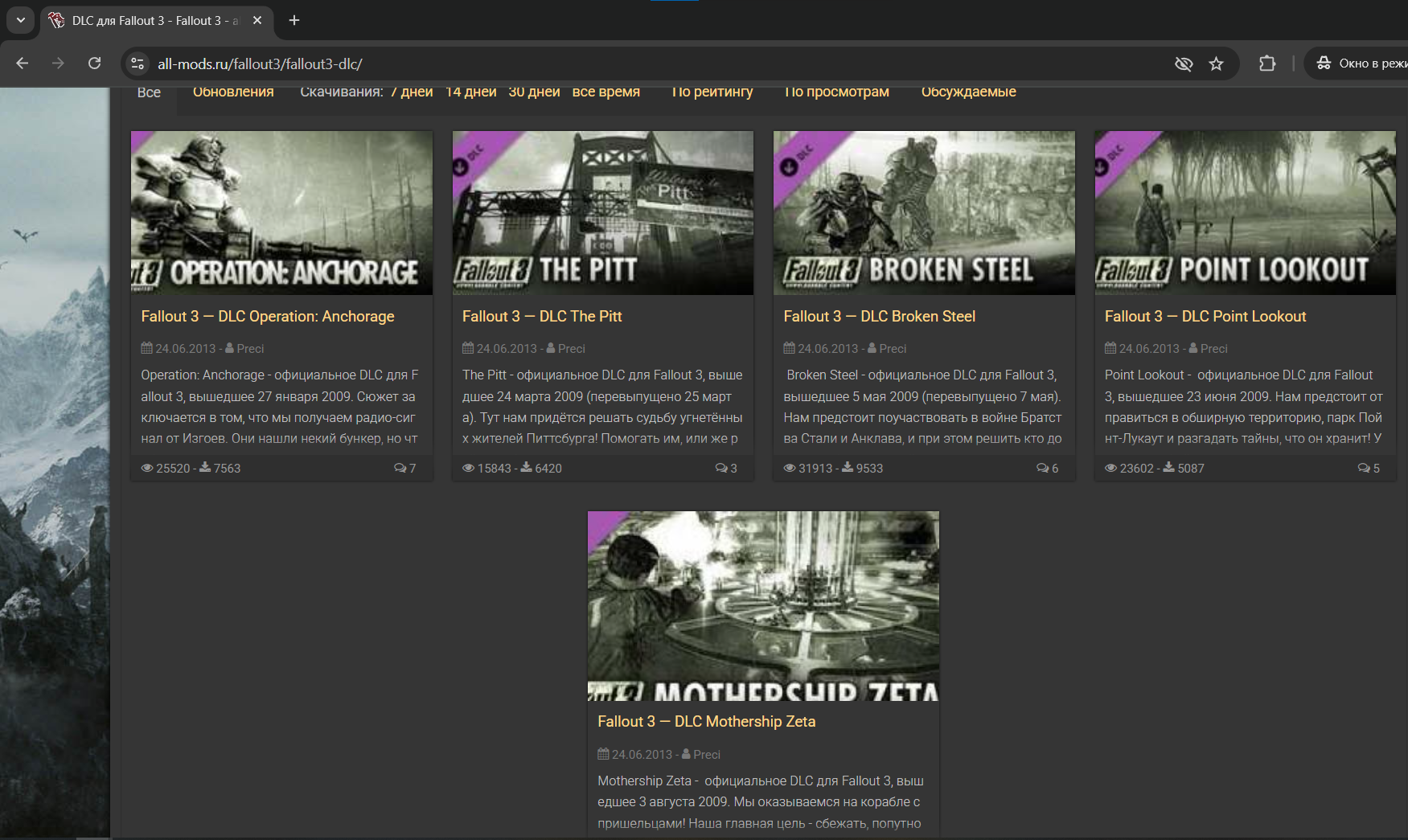Click download icon beside 7563

coord(205,467)
